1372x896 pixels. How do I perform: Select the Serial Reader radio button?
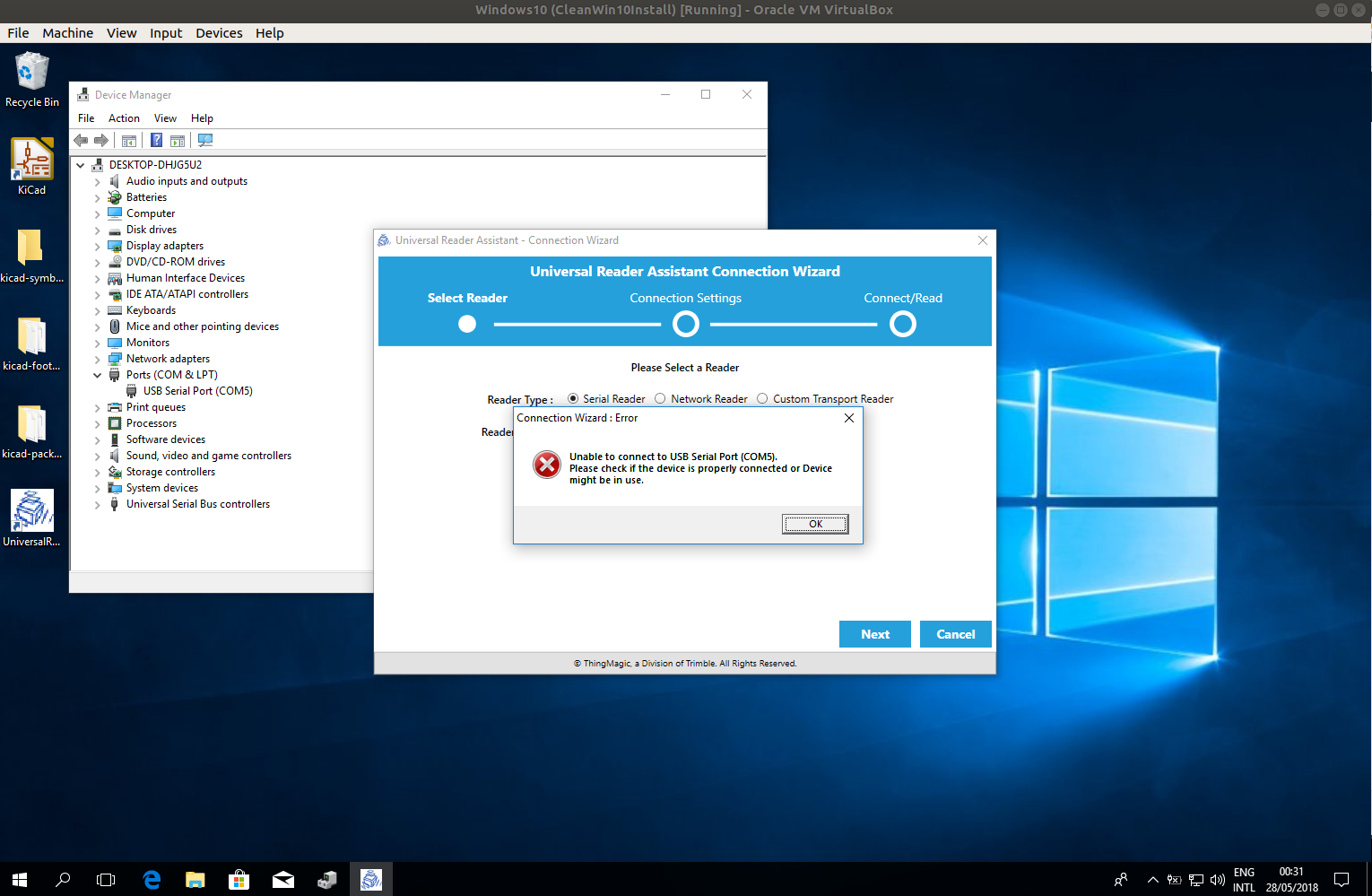pos(573,398)
